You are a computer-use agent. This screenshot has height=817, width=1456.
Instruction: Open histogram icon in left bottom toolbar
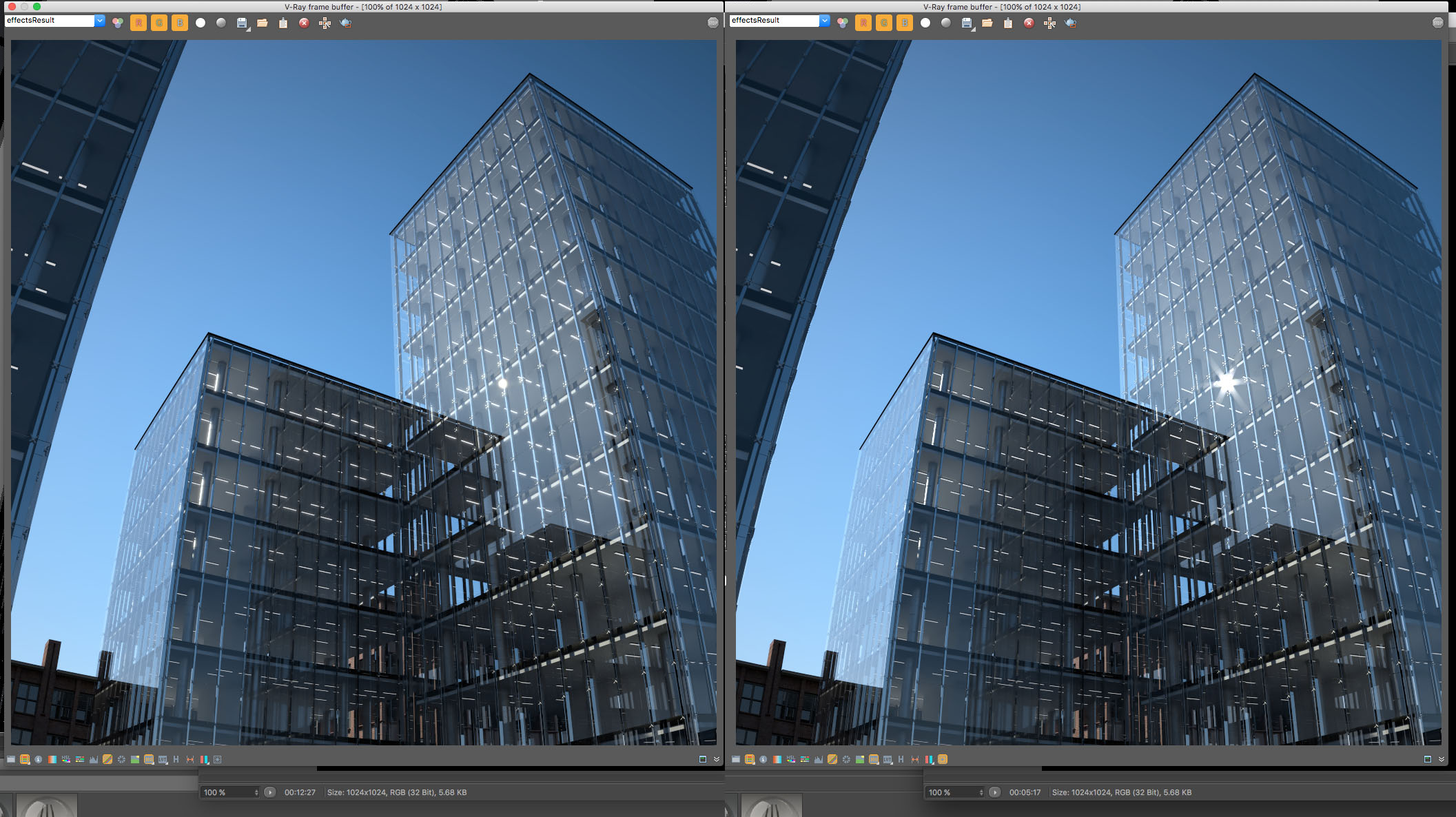coord(94,759)
